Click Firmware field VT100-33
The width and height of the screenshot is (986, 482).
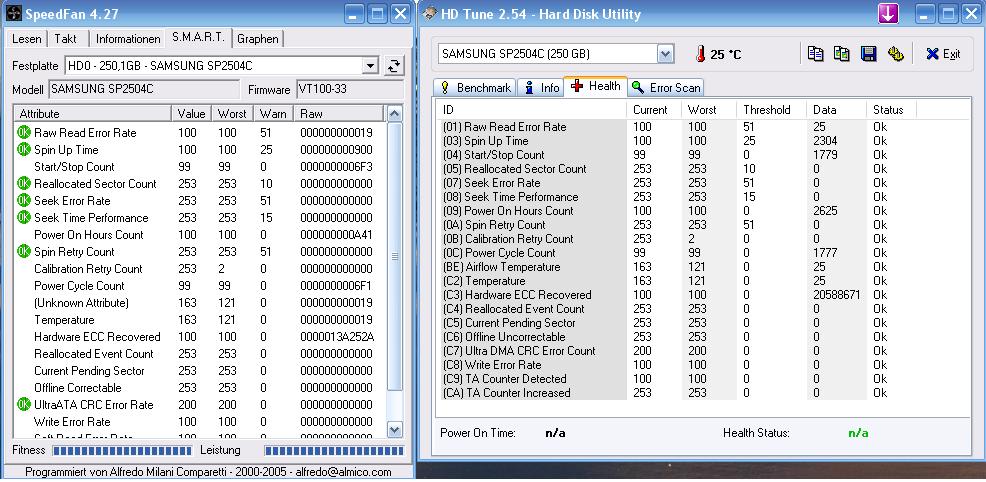[350, 89]
